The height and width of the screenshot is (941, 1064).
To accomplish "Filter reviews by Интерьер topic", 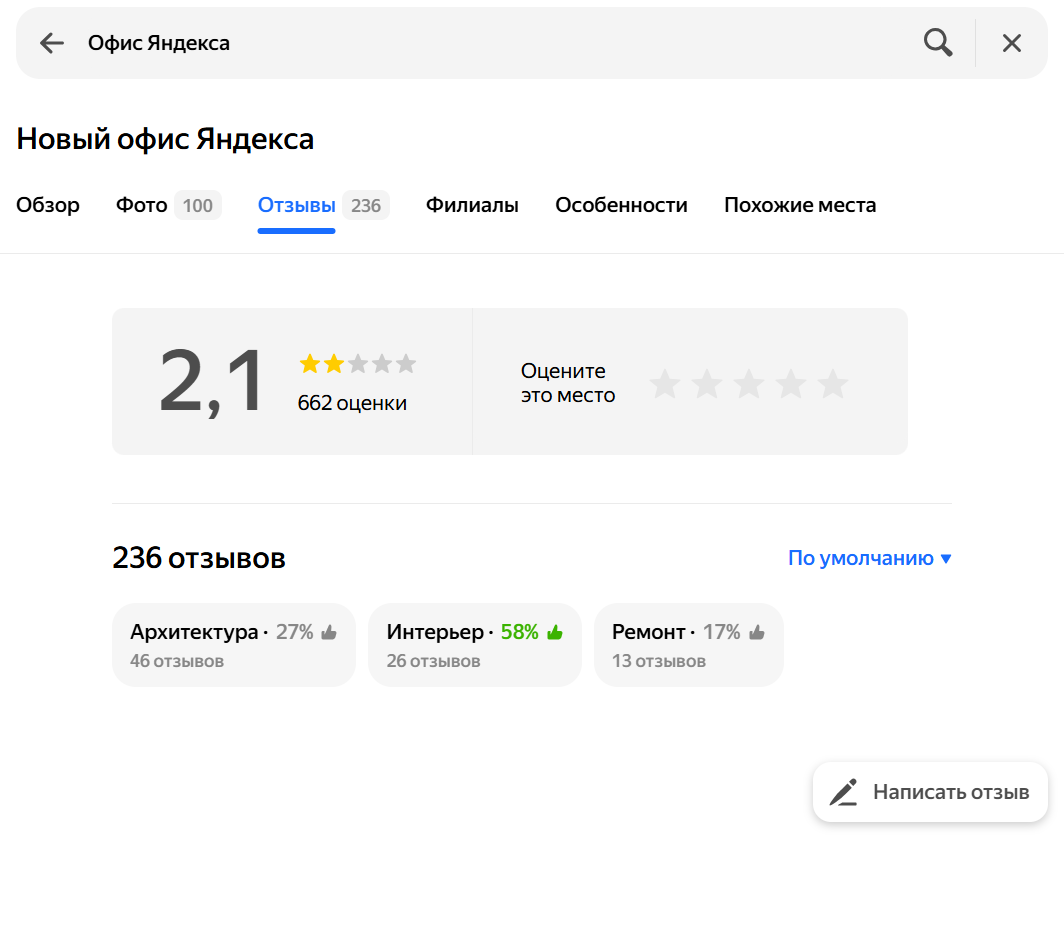I will [474, 645].
